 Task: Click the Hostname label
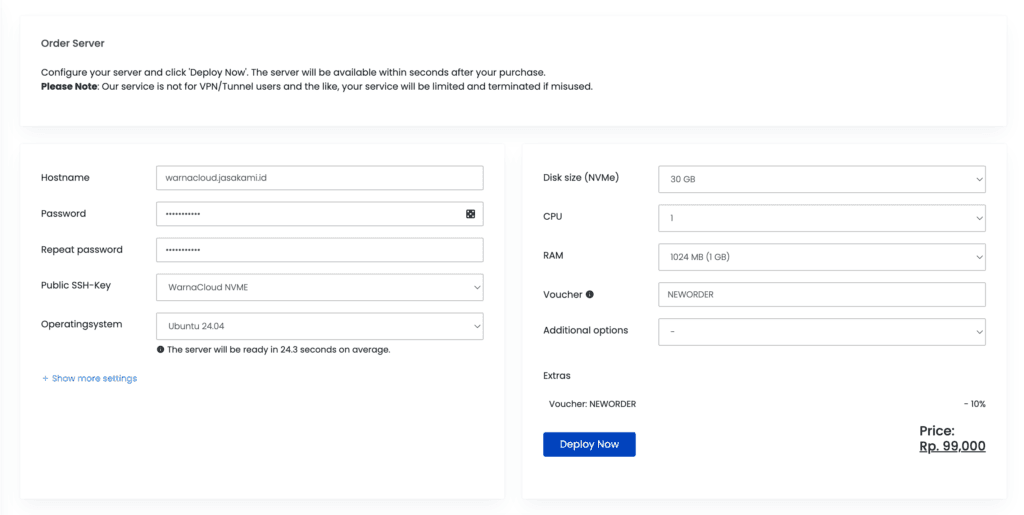click(65, 178)
